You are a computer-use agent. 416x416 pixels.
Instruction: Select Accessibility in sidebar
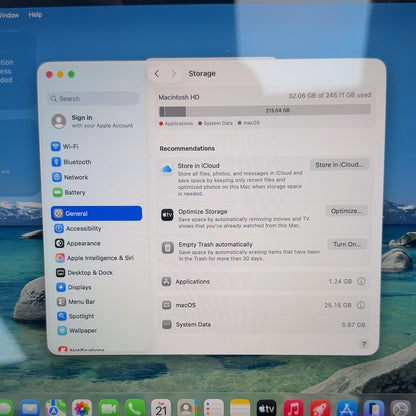point(78,228)
